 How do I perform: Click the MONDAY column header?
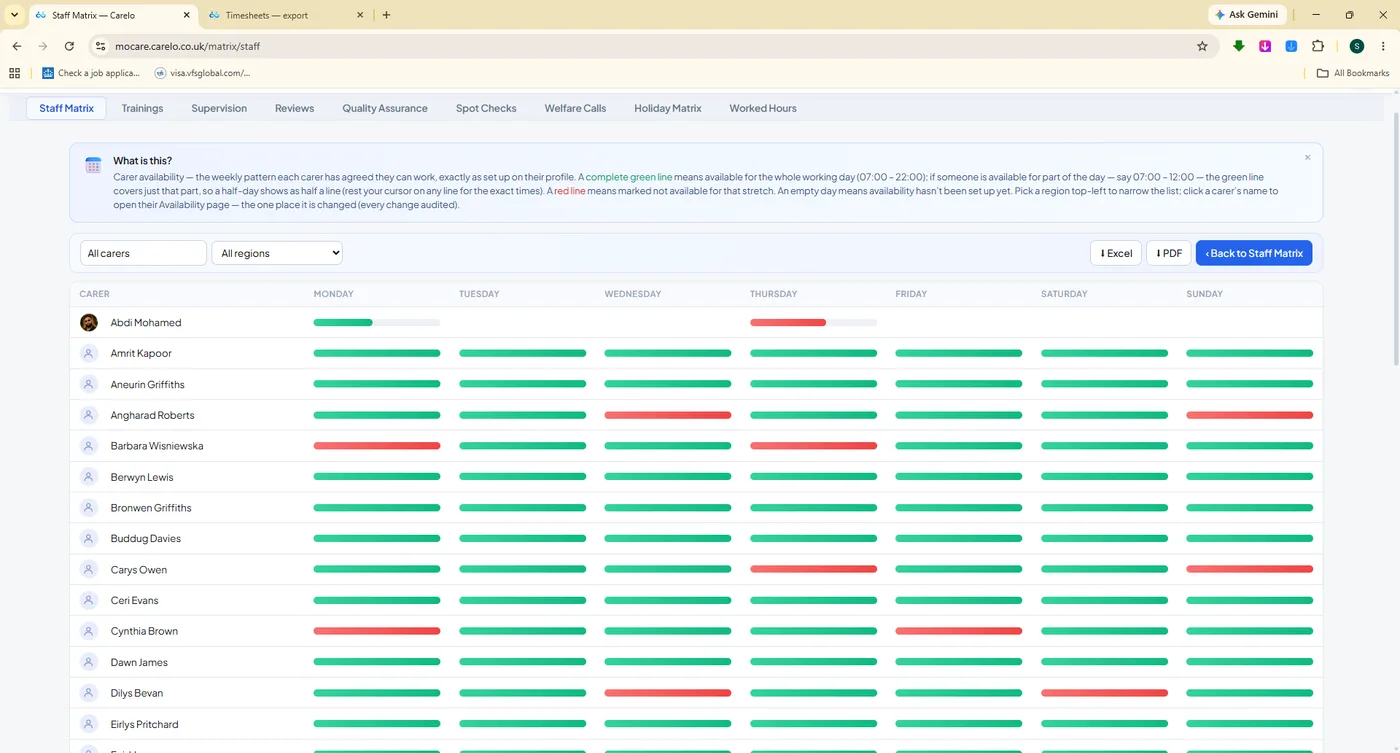click(x=334, y=294)
